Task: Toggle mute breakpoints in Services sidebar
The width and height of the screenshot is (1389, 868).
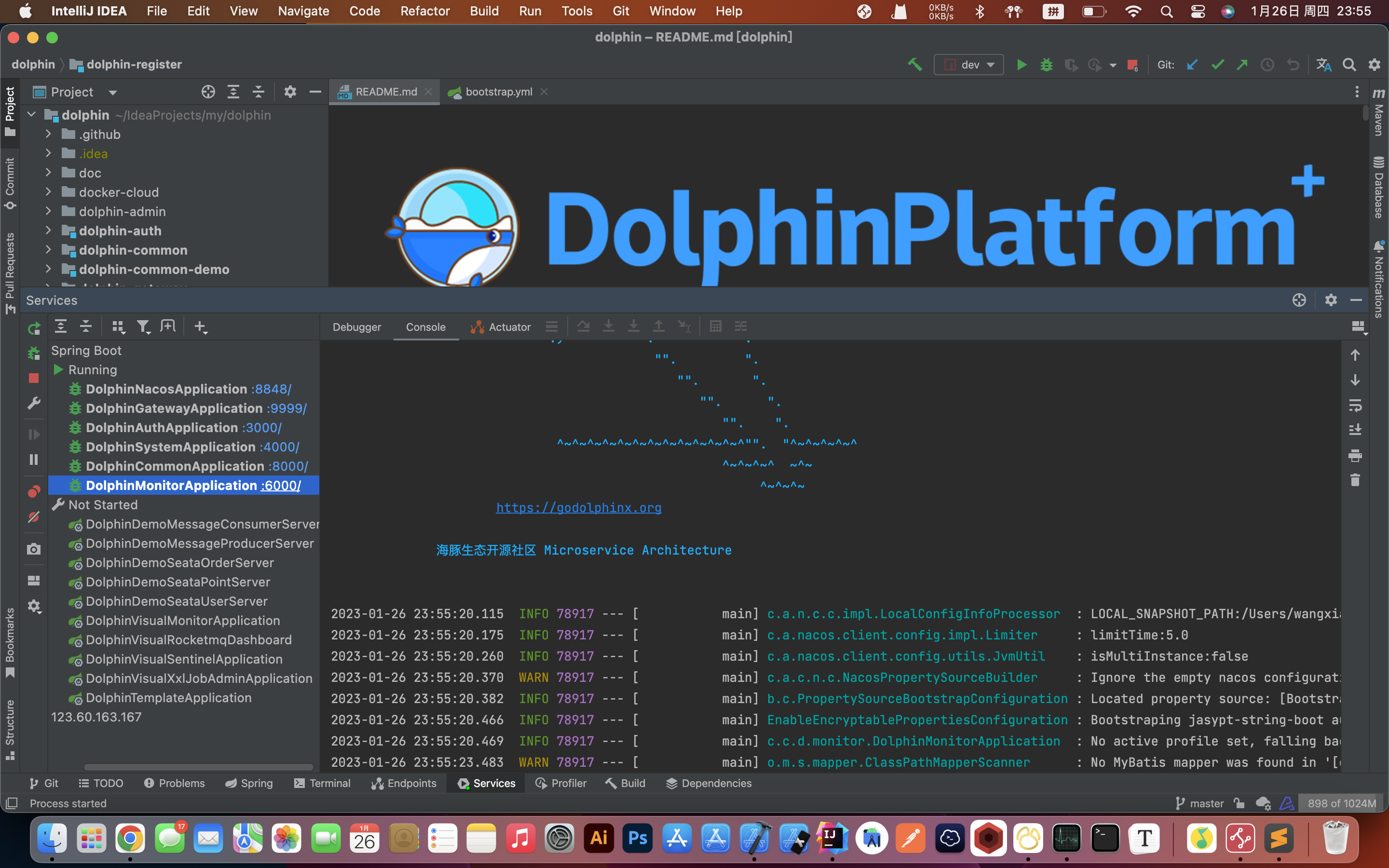Action: [34, 516]
